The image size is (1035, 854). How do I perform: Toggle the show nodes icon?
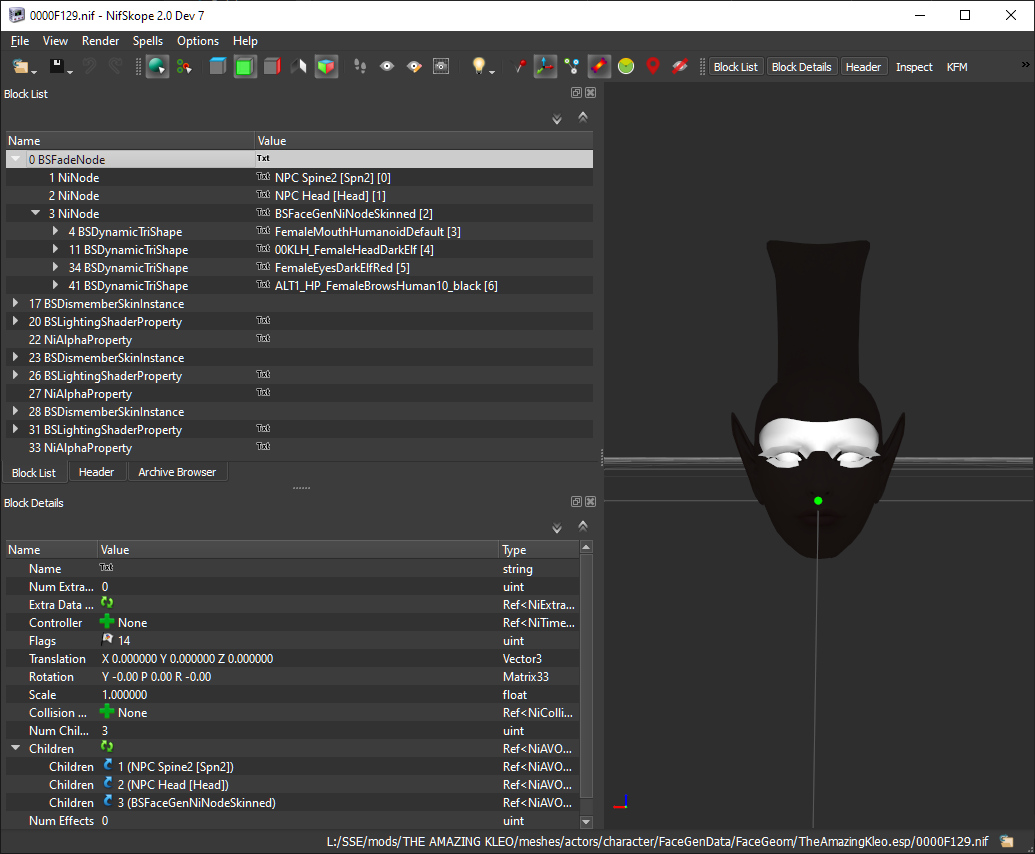[x=572, y=67]
